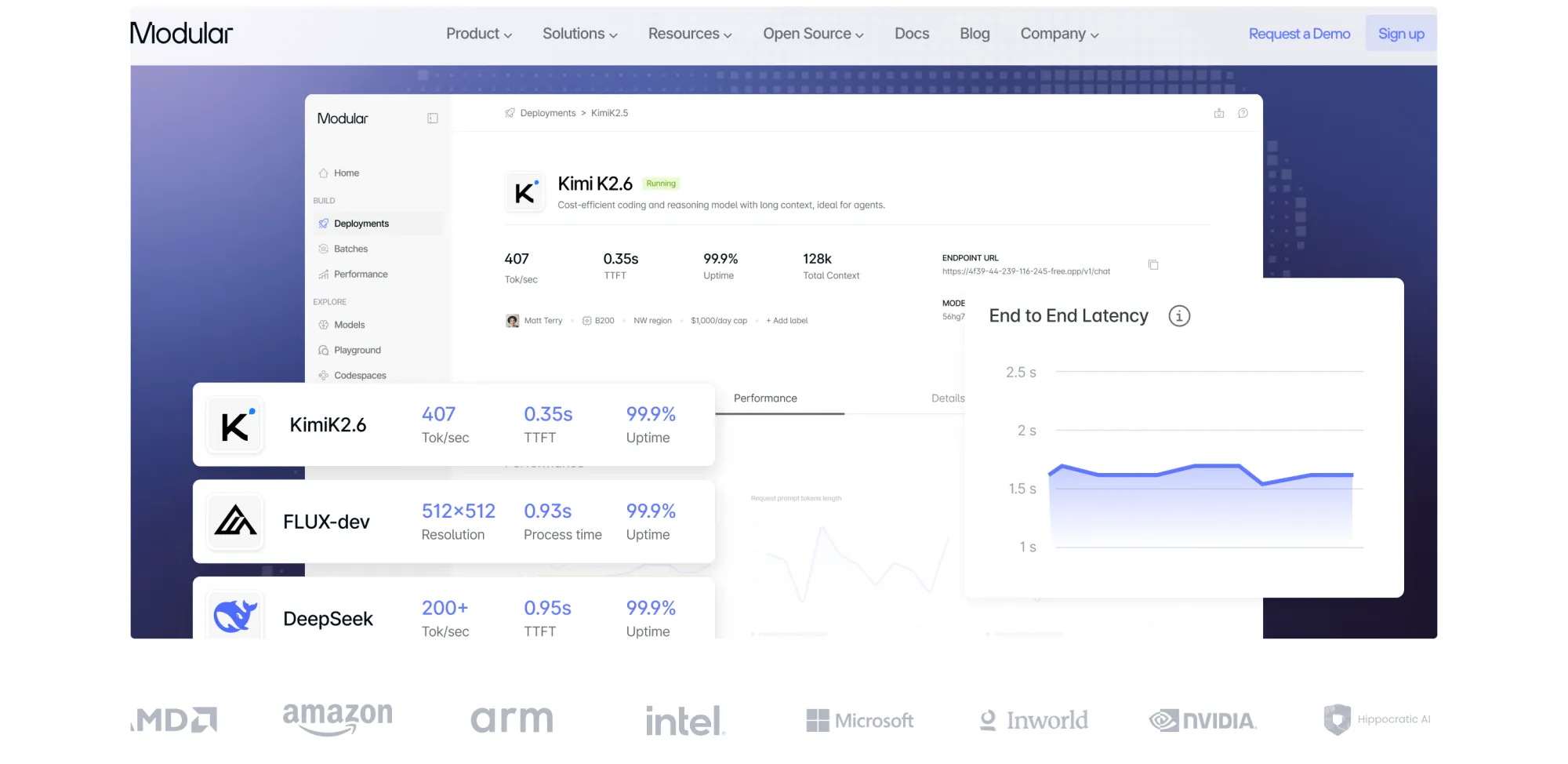
Task: Click the "End to End Latency" chart title
Action: pos(1069,316)
